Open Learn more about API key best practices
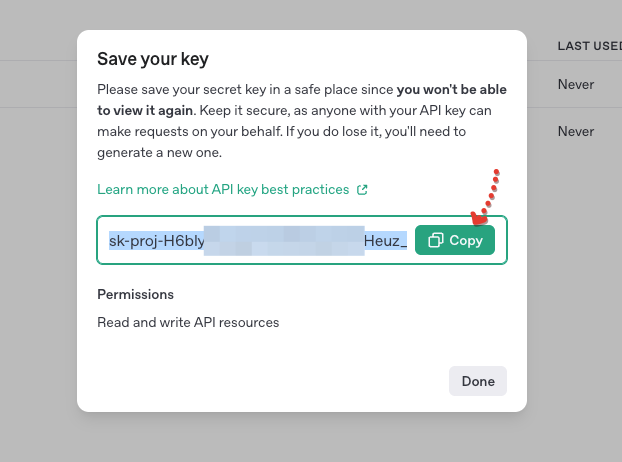 (x=223, y=190)
